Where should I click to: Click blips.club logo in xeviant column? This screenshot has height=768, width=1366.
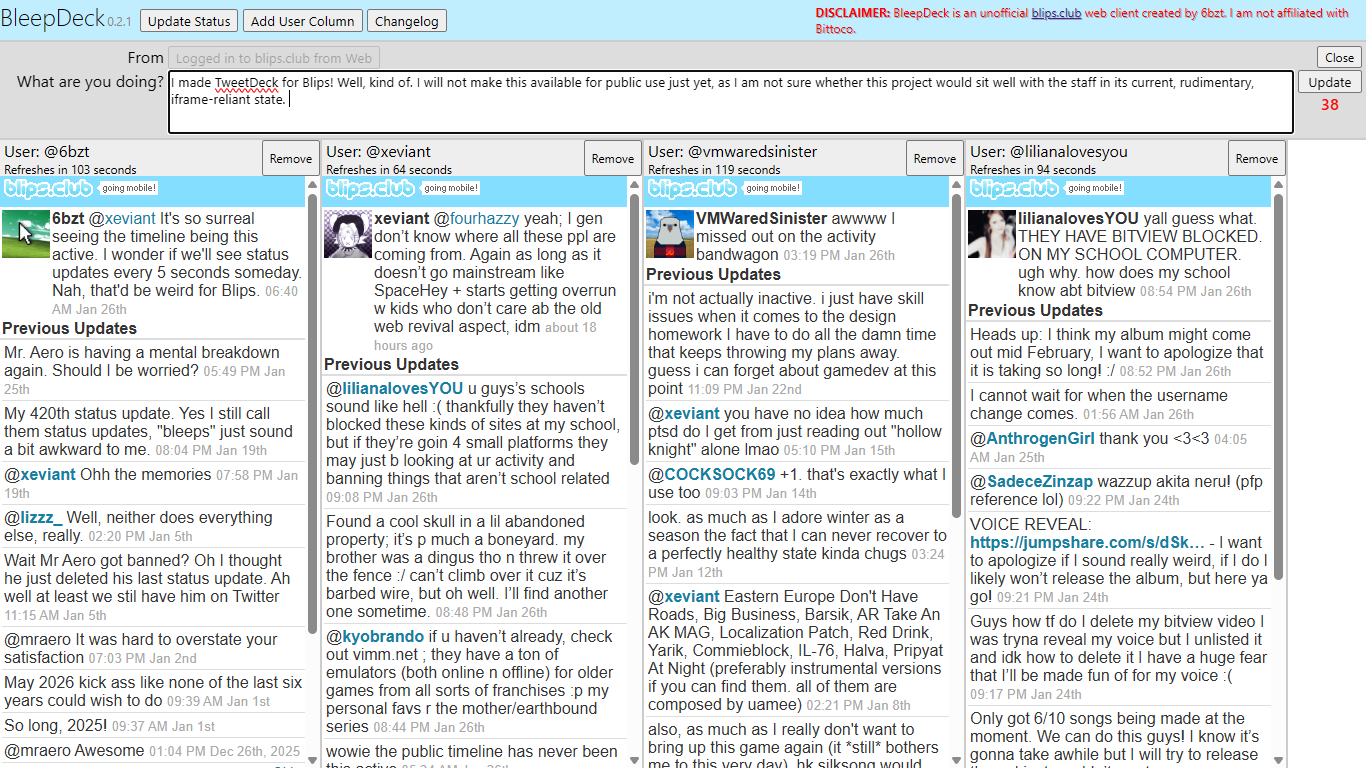pyautogui.click(x=370, y=188)
